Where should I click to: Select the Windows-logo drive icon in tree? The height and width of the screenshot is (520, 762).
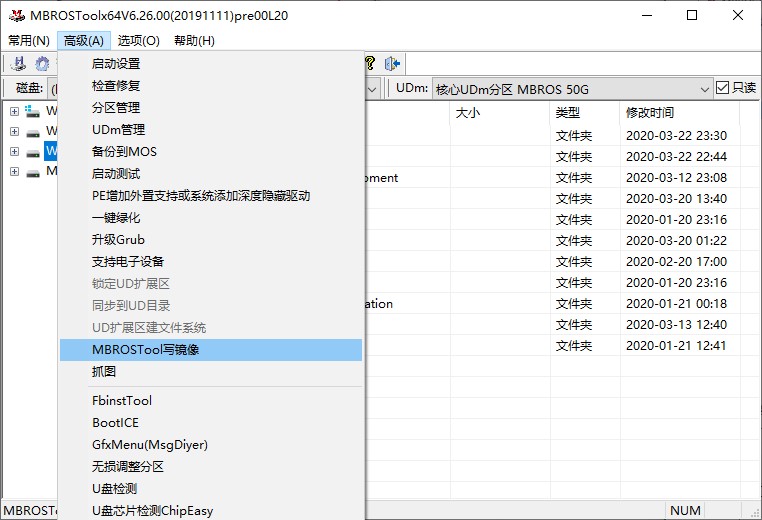click(33, 111)
